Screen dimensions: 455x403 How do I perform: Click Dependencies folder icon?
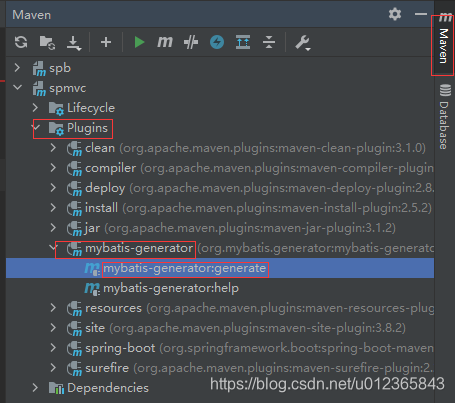56,388
